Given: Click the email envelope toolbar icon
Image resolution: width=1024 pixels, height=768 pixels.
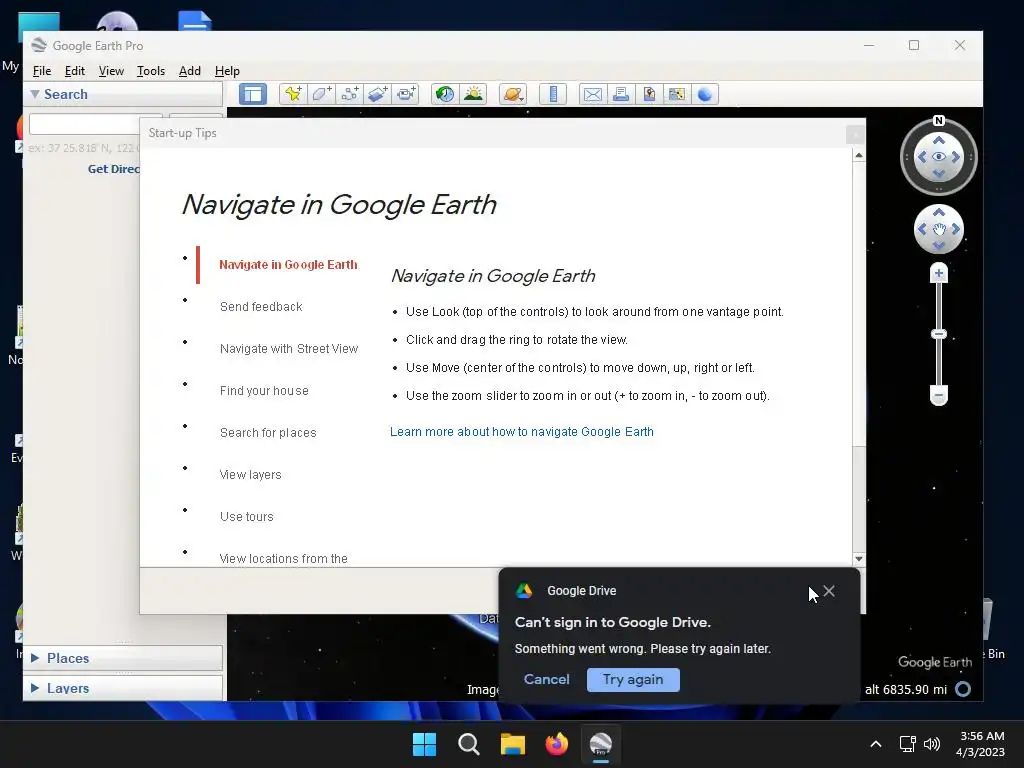Looking at the screenshot, I should point(592,94).
